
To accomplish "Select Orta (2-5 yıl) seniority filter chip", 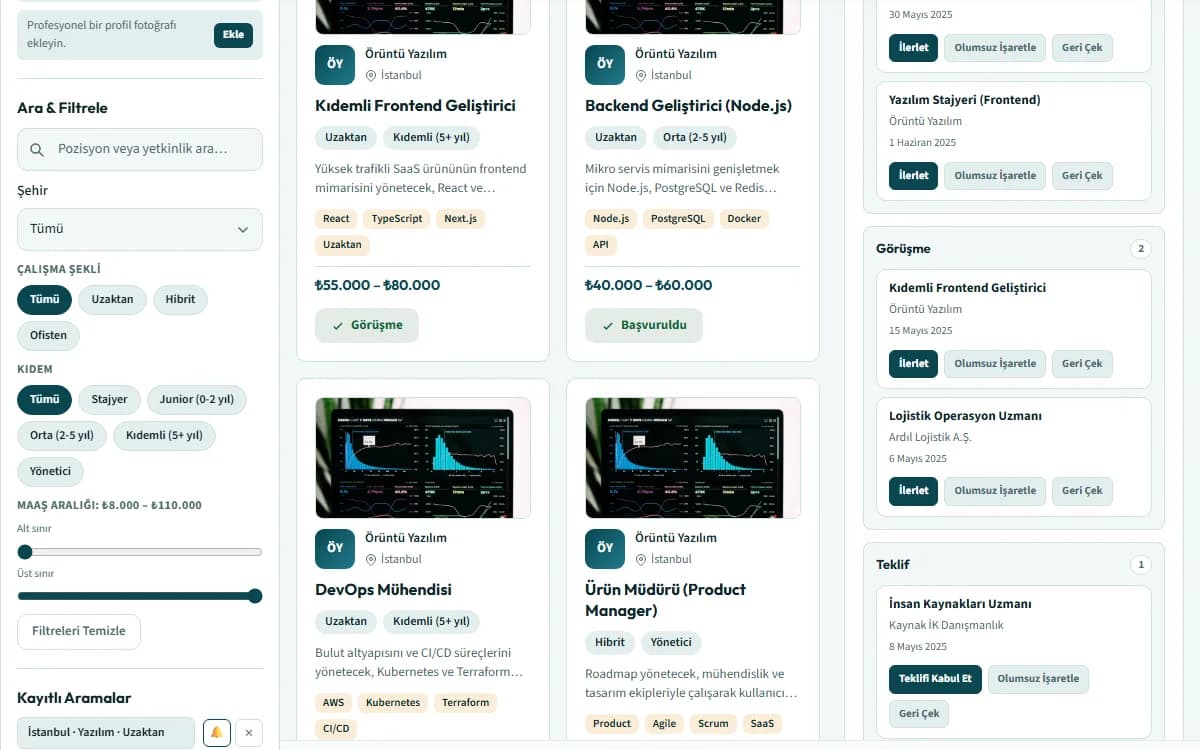I will click(x=62, y=435).
